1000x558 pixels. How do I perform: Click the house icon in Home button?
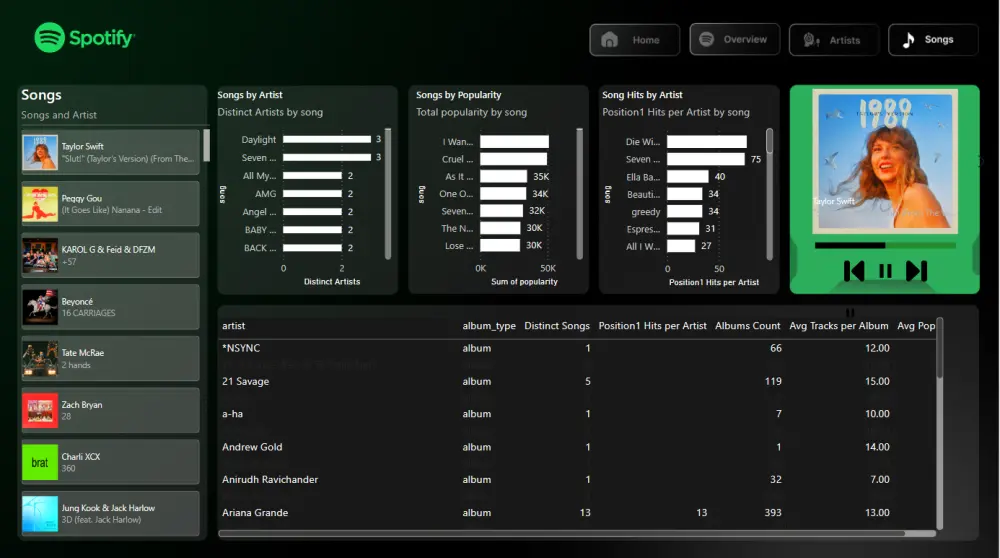[610, 40]
